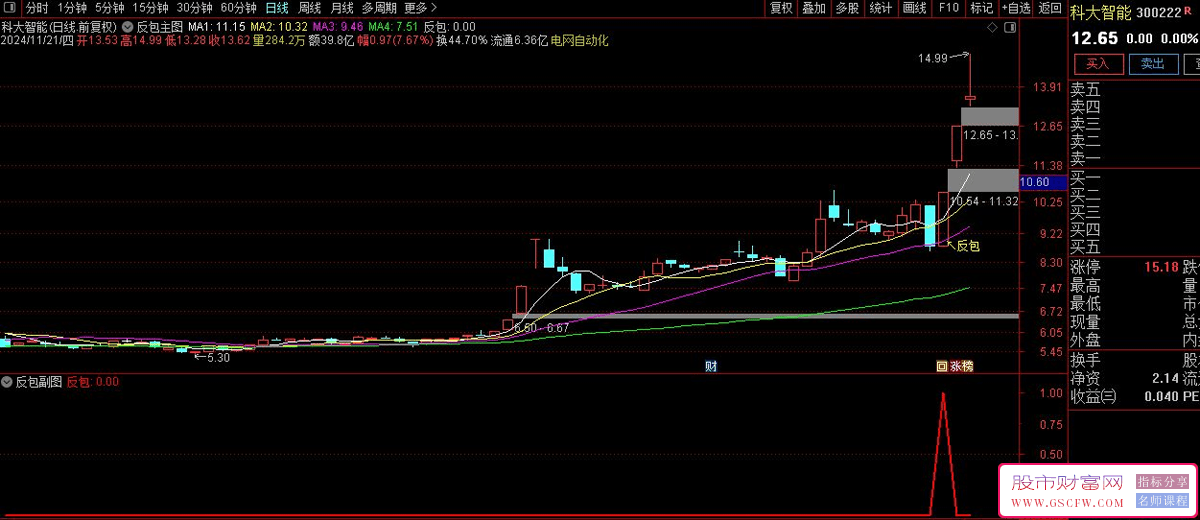
Task: Click the 涨停 15.18 value
Action: 1160,267
